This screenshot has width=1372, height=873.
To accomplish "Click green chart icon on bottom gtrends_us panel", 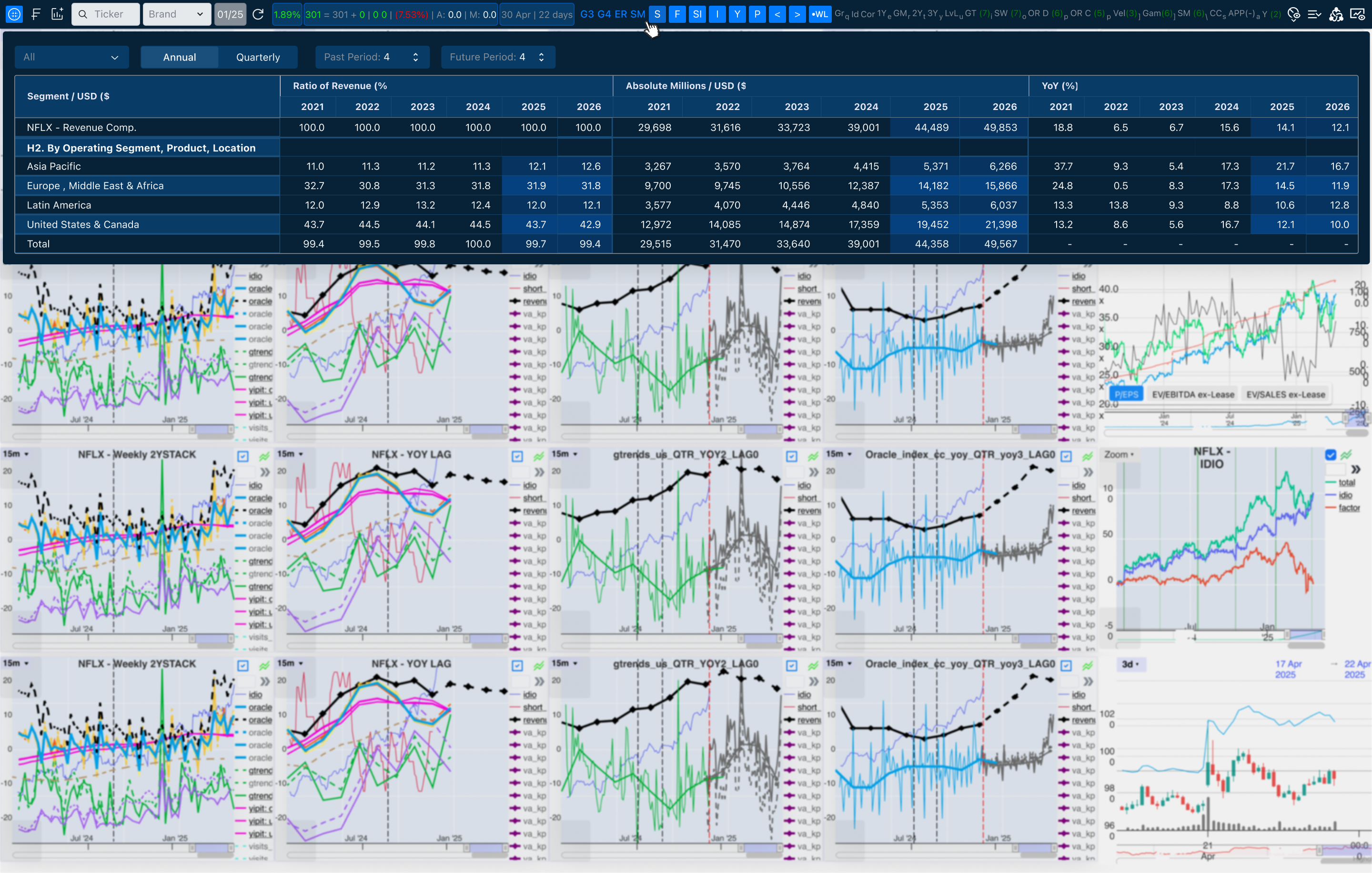I will (813, 666).
